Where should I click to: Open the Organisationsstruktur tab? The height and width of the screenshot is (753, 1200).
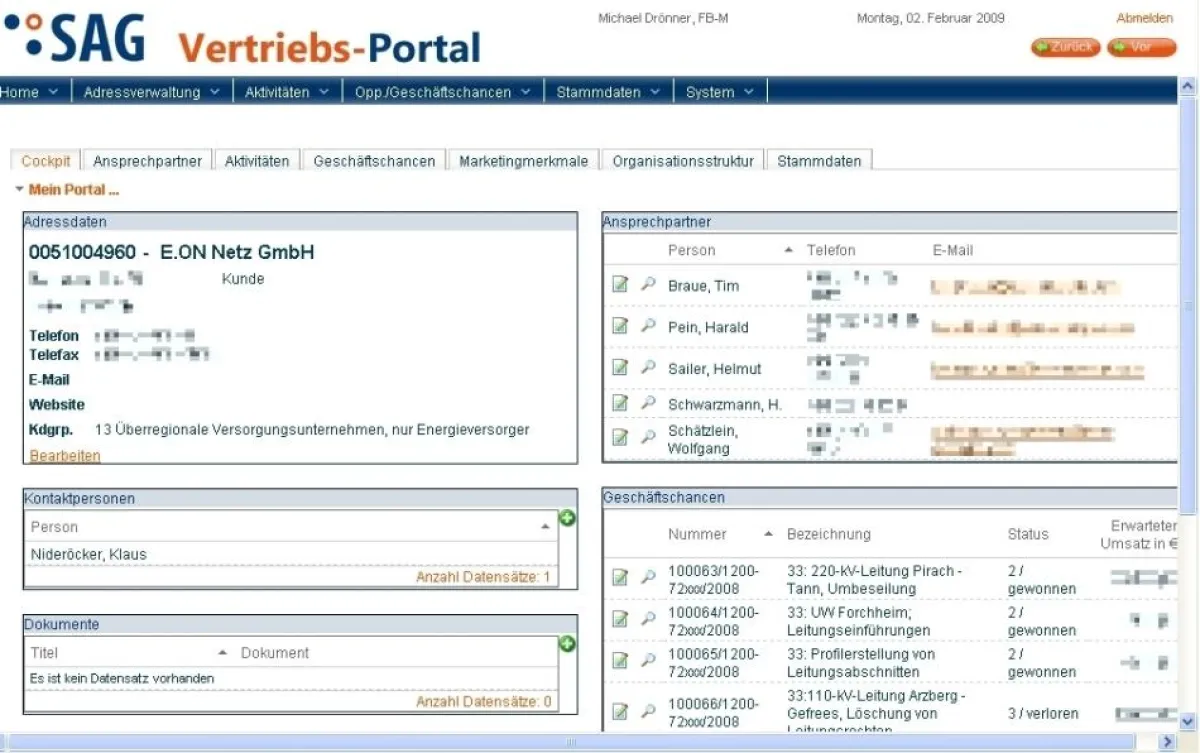pyautogui.click(x=682, y=159)
